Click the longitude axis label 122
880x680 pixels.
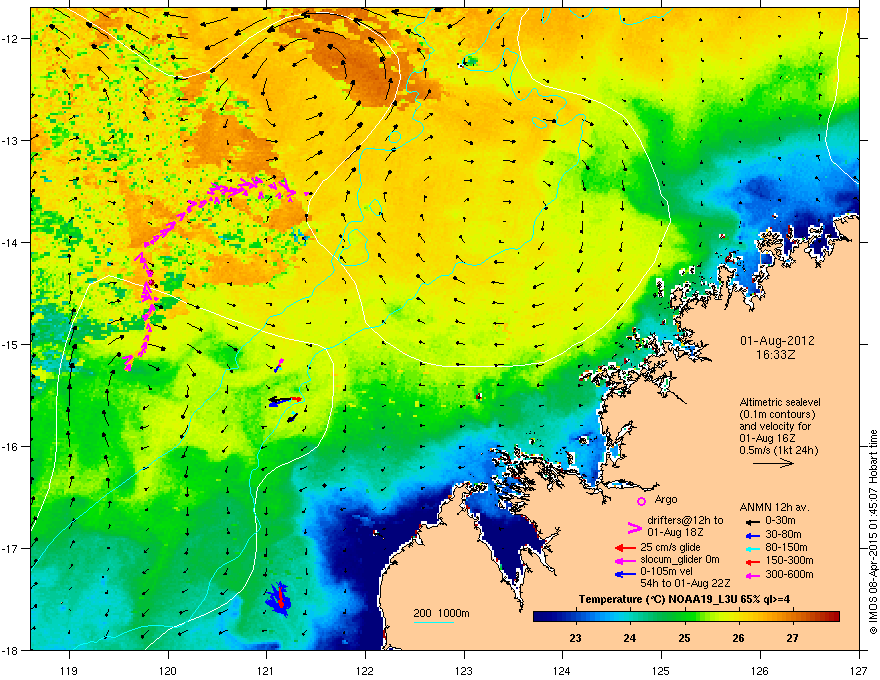click(x=365, y=670)
